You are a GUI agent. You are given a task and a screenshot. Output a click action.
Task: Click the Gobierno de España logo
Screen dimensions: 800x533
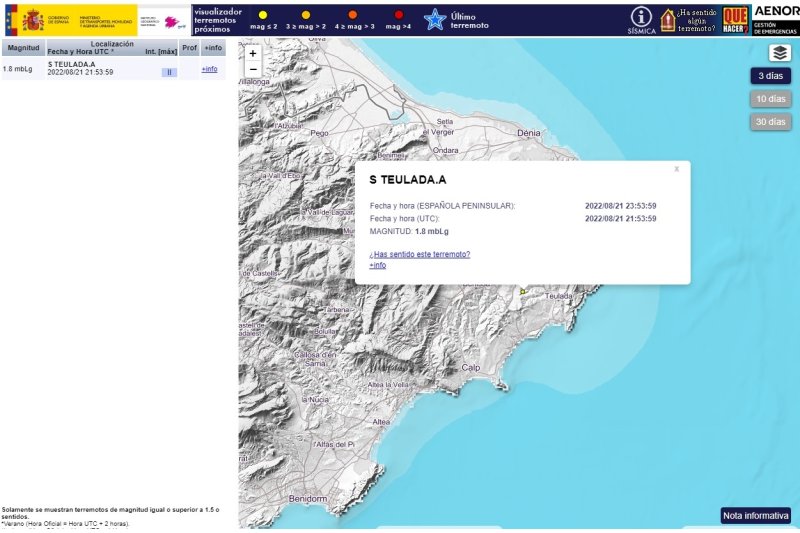[x=71, y=20]
